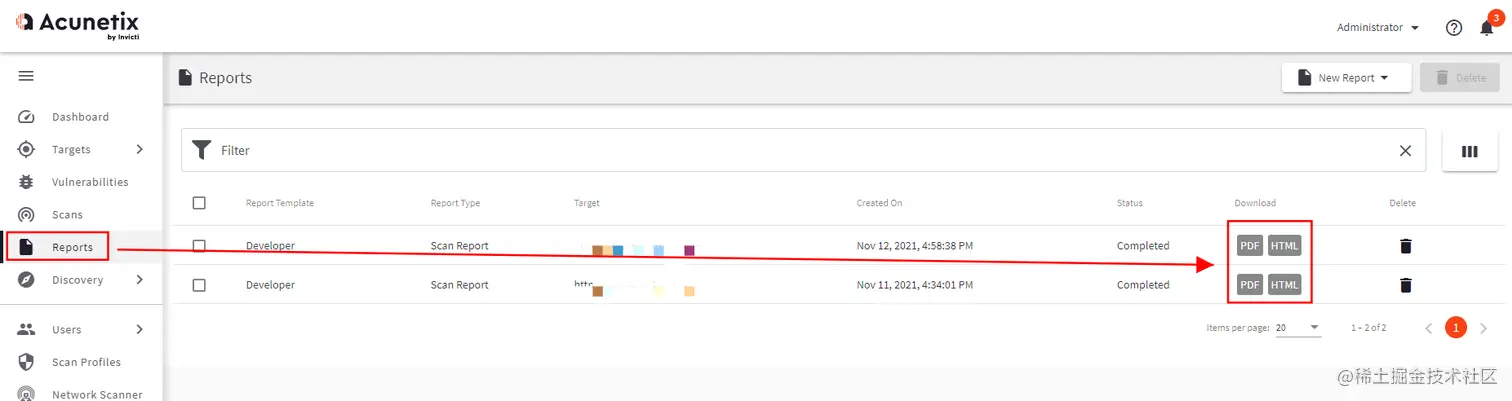Screen dimensions: 1512x401
Task: Sort by Created On column header
Action: (x=879, y=203)
